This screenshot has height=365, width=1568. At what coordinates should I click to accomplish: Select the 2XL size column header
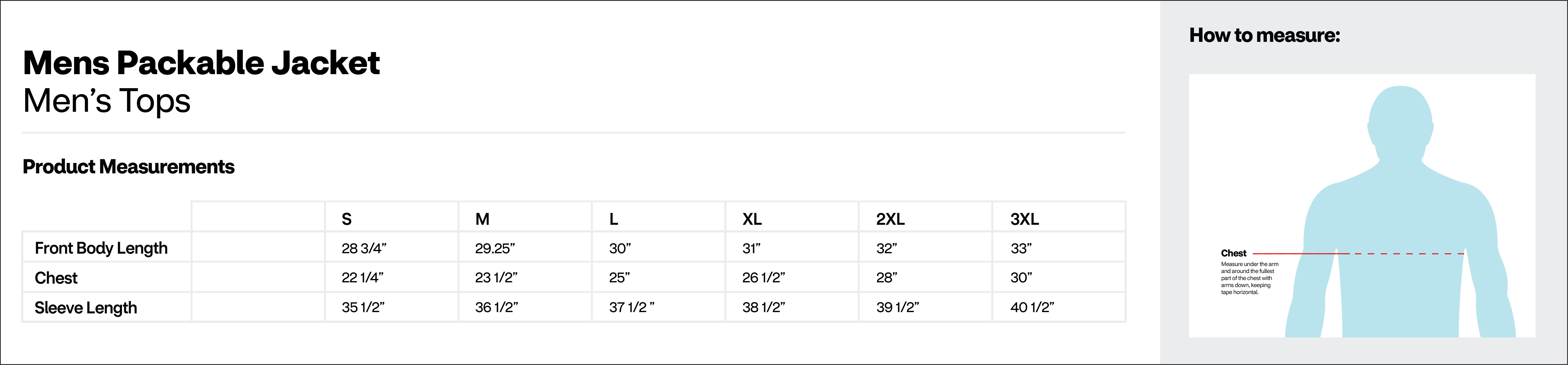coord(890,219)
